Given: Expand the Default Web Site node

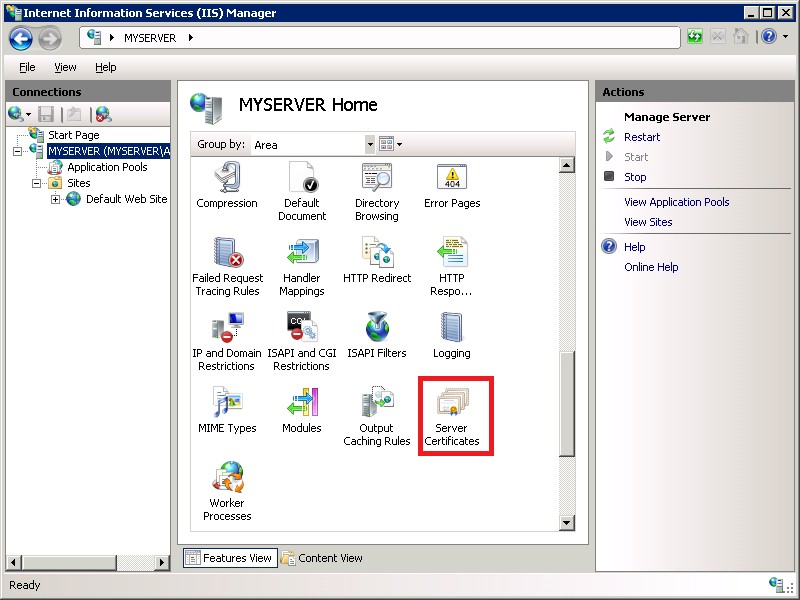Looking at the screenshot, I should (56, 199).
